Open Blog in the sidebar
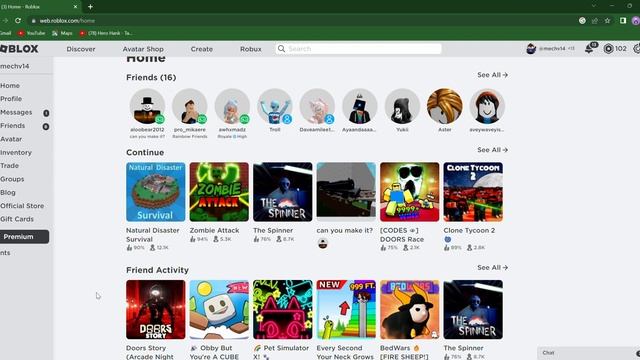640x360 pixels. tap(8, 193)
